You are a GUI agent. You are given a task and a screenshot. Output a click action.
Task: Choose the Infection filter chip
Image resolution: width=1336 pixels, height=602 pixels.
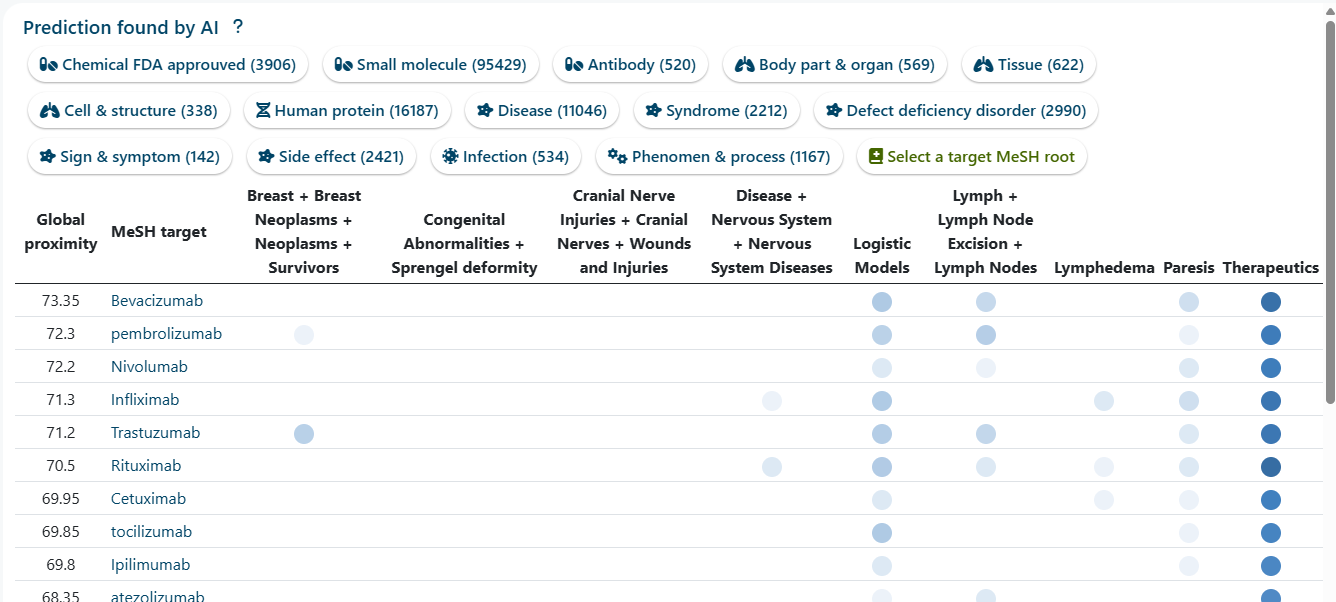[505, 157]
